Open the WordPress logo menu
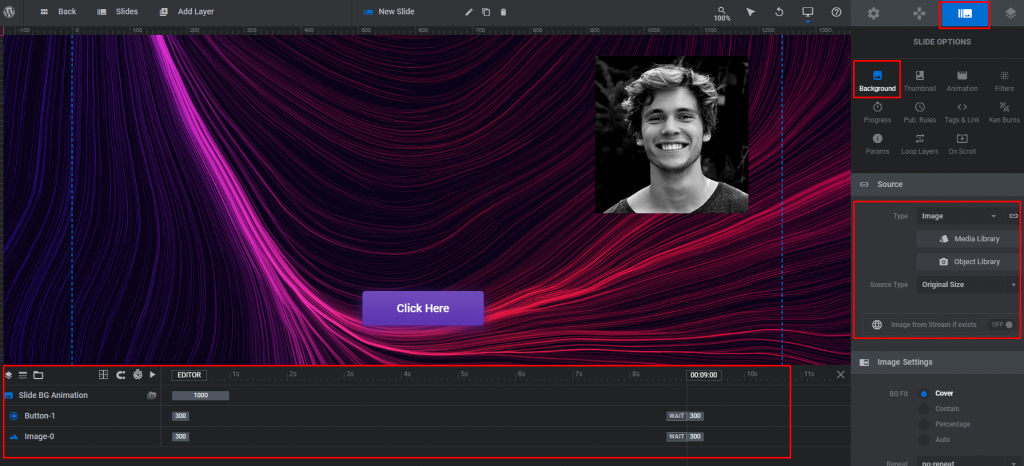Image resolution: width=1024 pixels, height=466 pixels. coord(9,12)
